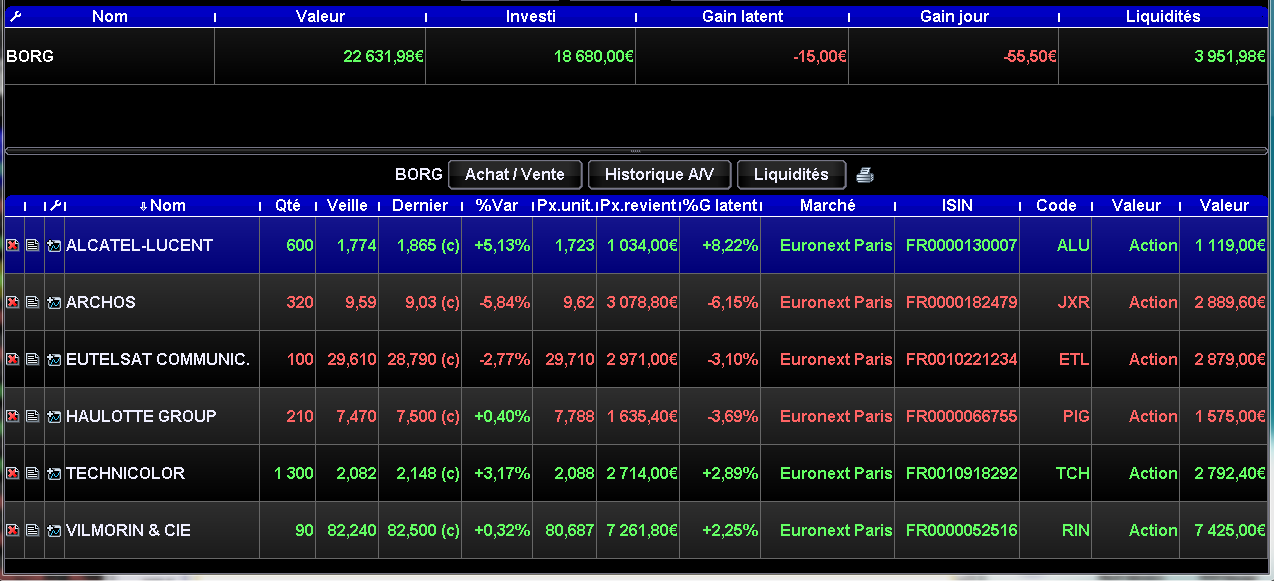Click the latent gain -15,00€
Image resolution: width=1274 pixels, height=581 pixels.
point(820,56)
